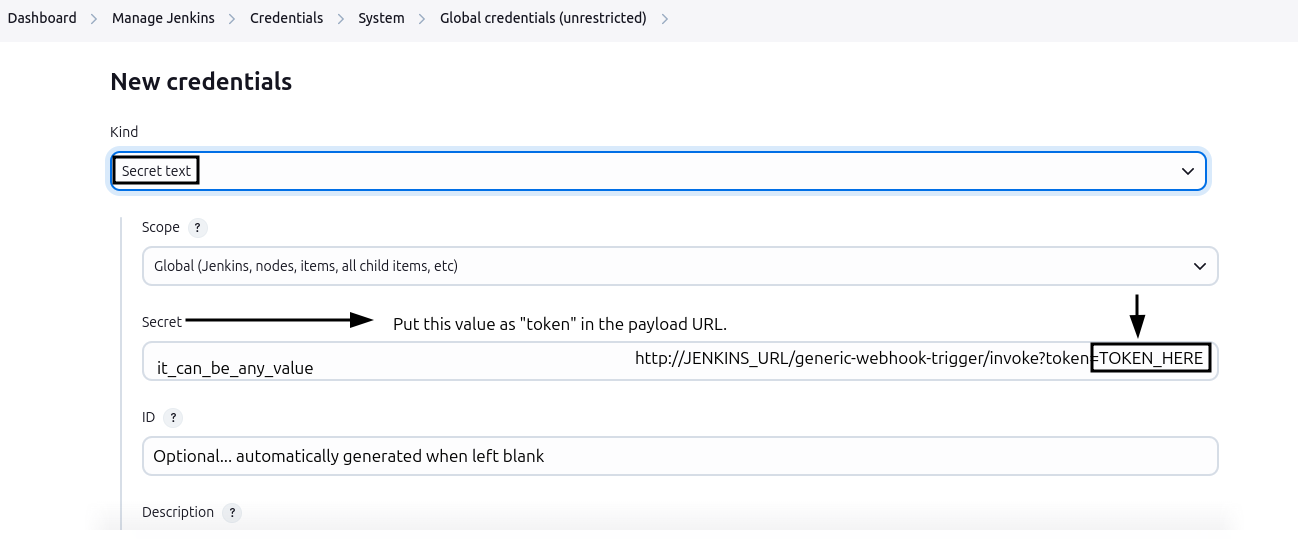The width and height of the screenshot is (1298, 539).
Task: Open Global credentials (unrestricted) breadcrumb
Action: pyautogui.click(x=543, y=18)
